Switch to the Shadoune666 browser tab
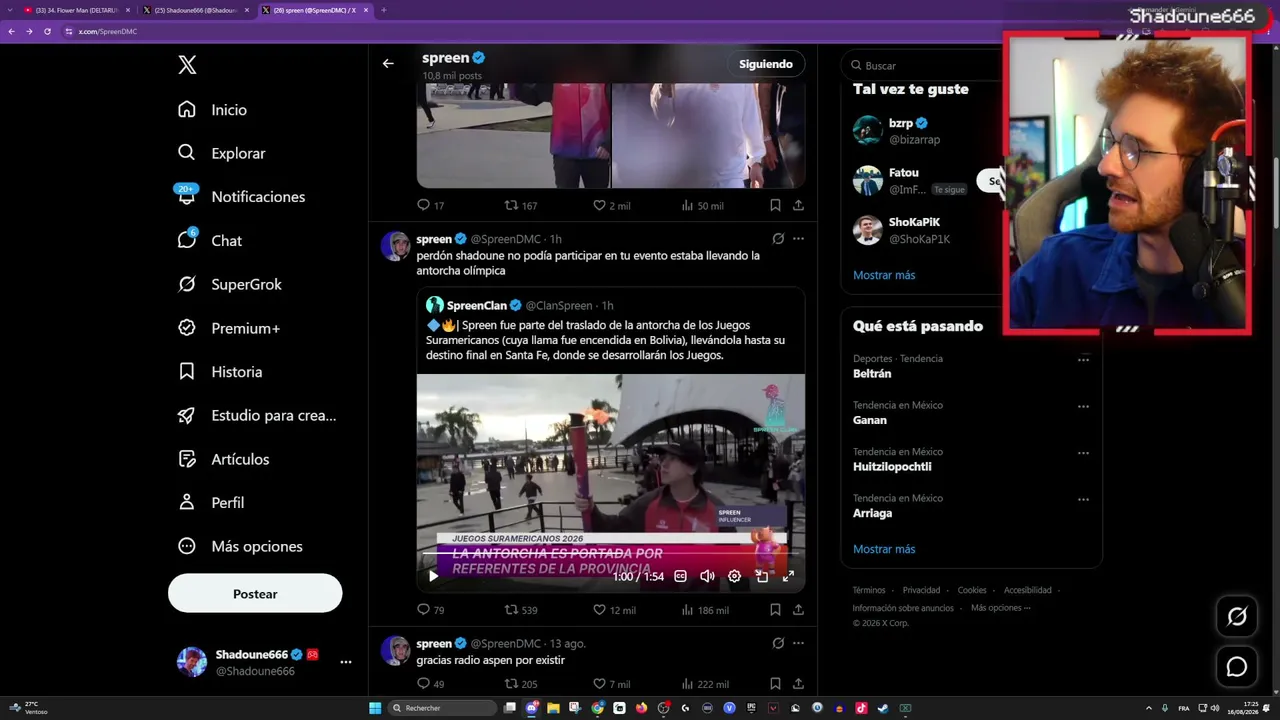1280x720 pixels. coord(195,10)
